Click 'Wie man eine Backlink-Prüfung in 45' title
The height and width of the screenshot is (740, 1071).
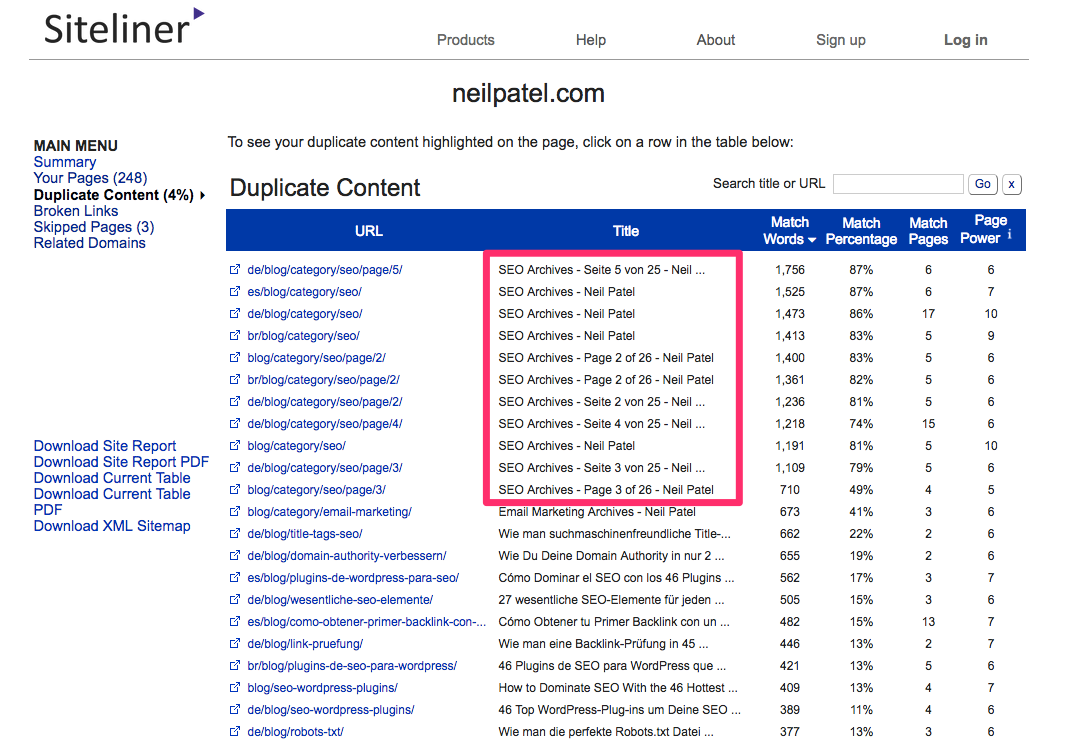[603, 644]
